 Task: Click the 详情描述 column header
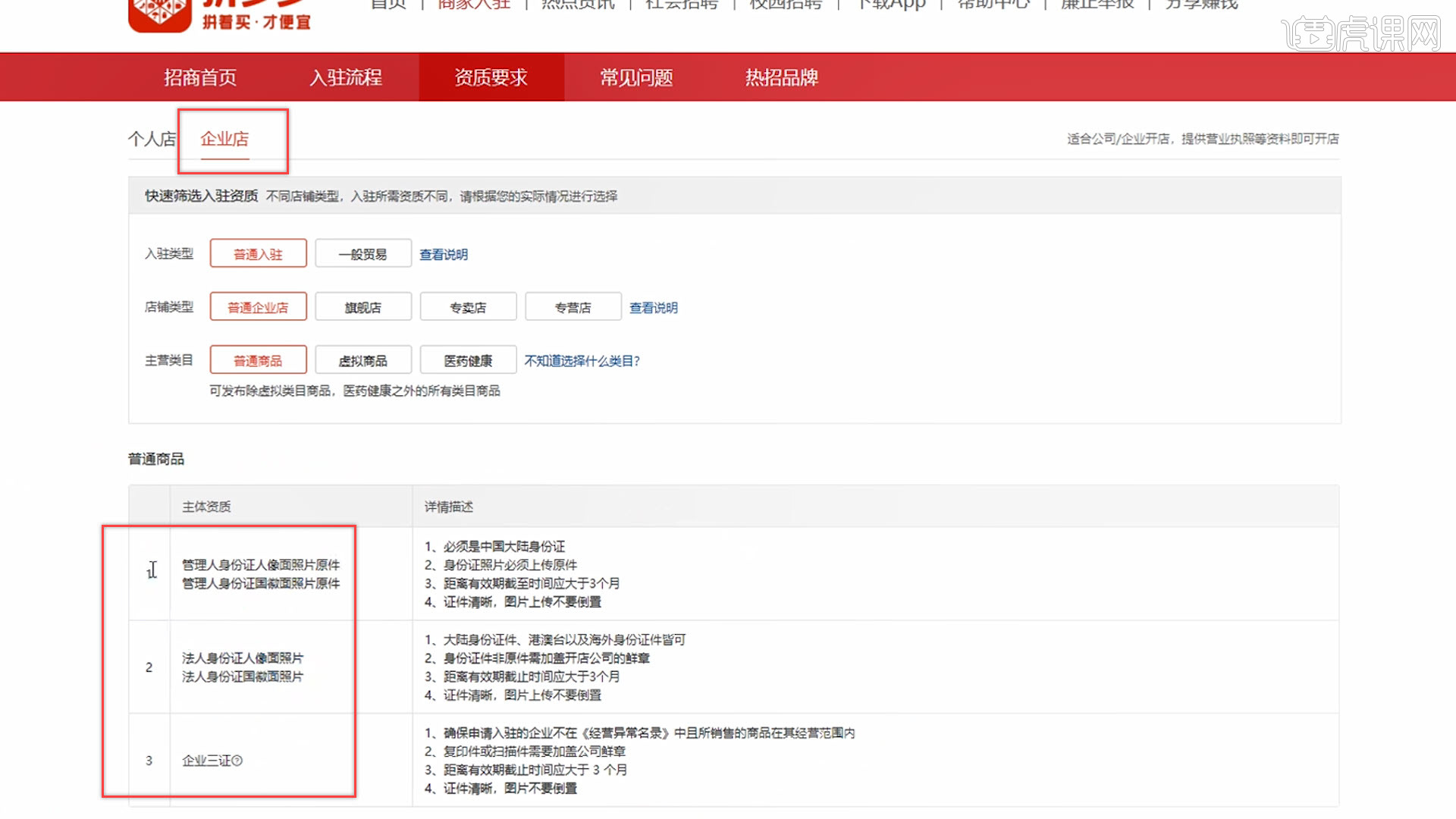(449, 507)
